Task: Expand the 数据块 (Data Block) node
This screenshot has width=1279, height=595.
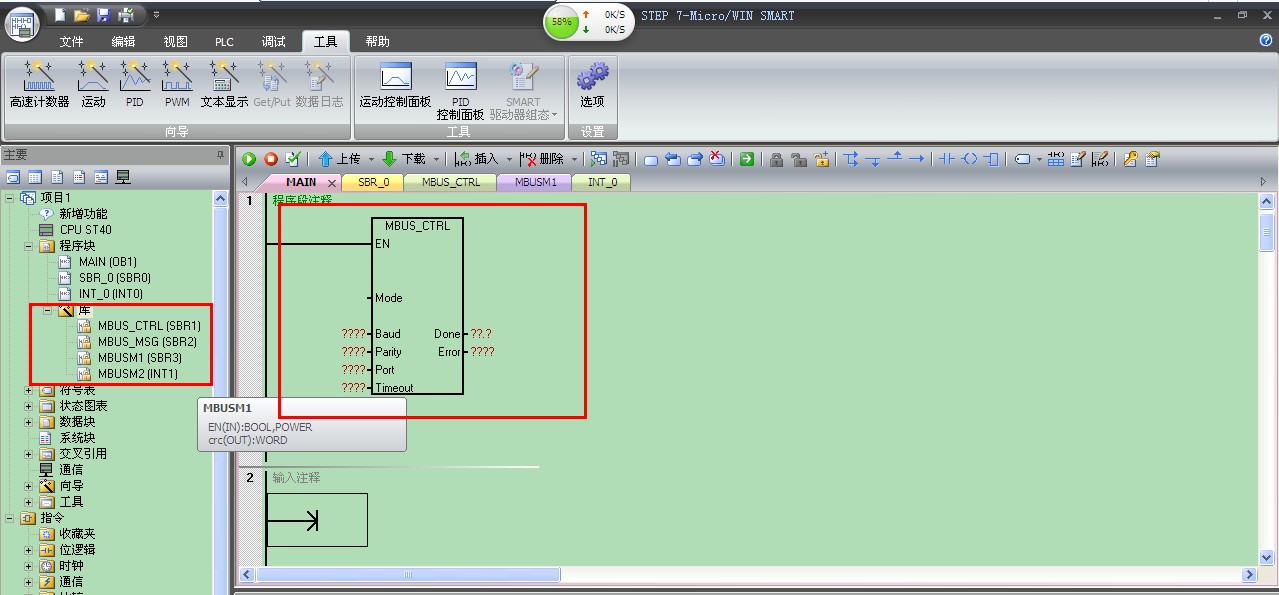Action: (29, 422)
